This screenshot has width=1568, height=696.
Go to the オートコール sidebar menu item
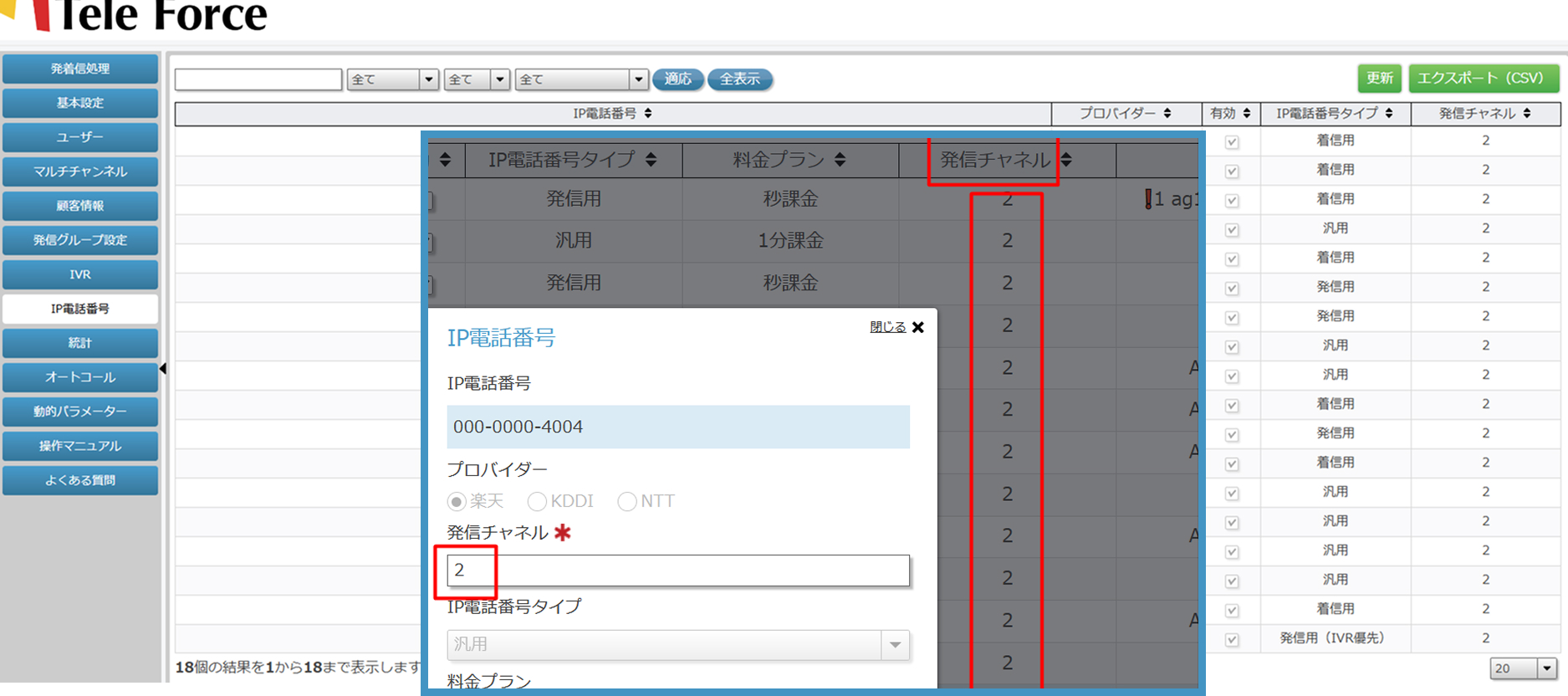(80, 377)
